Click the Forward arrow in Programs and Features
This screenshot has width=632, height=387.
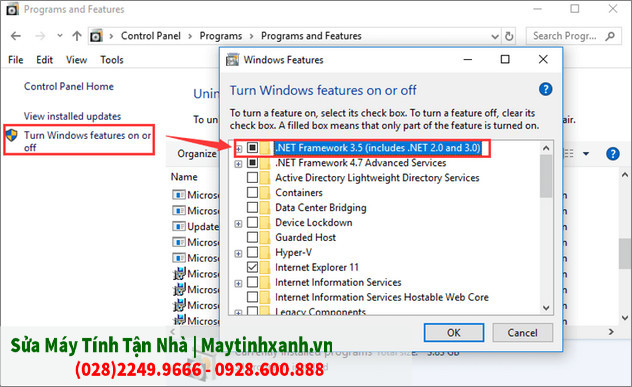pos(40,36)
